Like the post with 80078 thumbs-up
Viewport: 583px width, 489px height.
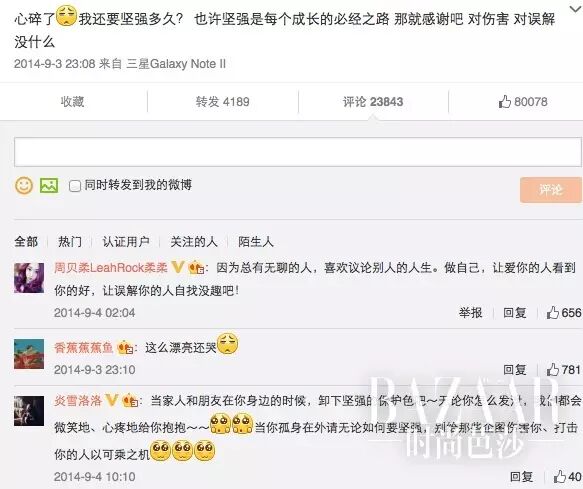click(523, 102)
